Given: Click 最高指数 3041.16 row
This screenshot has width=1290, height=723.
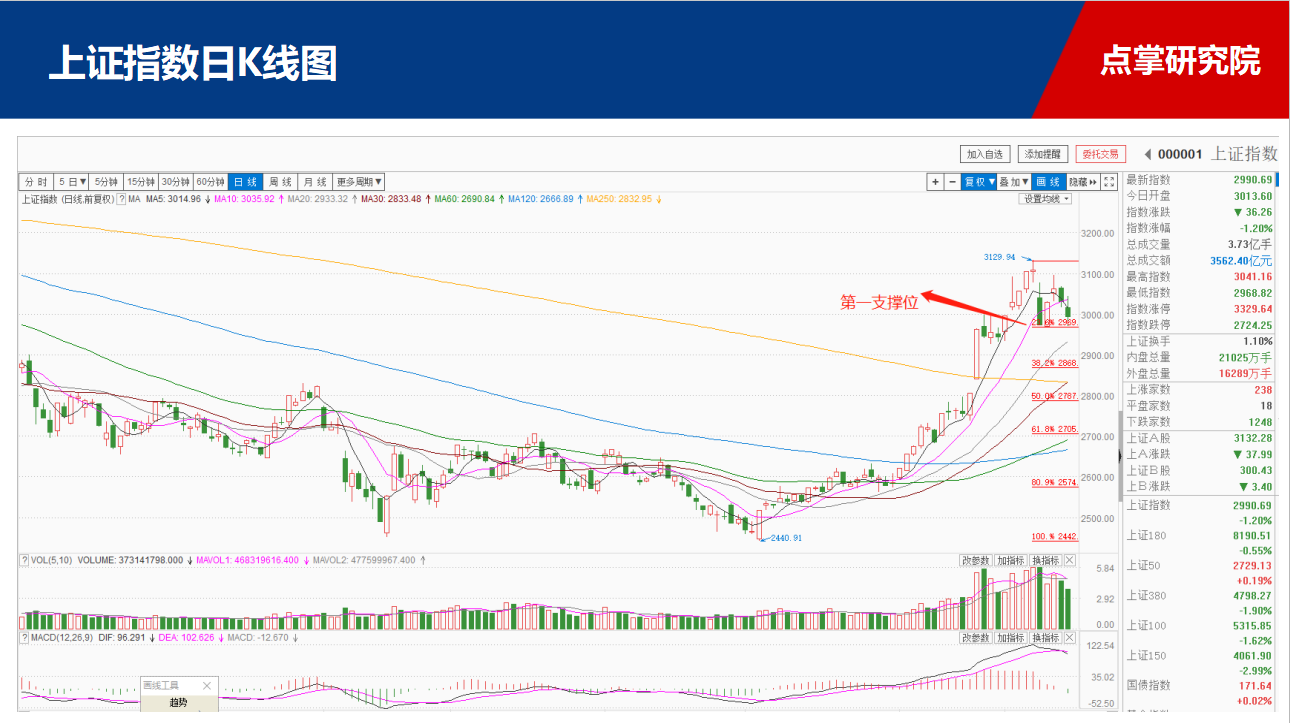Looking at the screenshot, I should coord(1199,276).
